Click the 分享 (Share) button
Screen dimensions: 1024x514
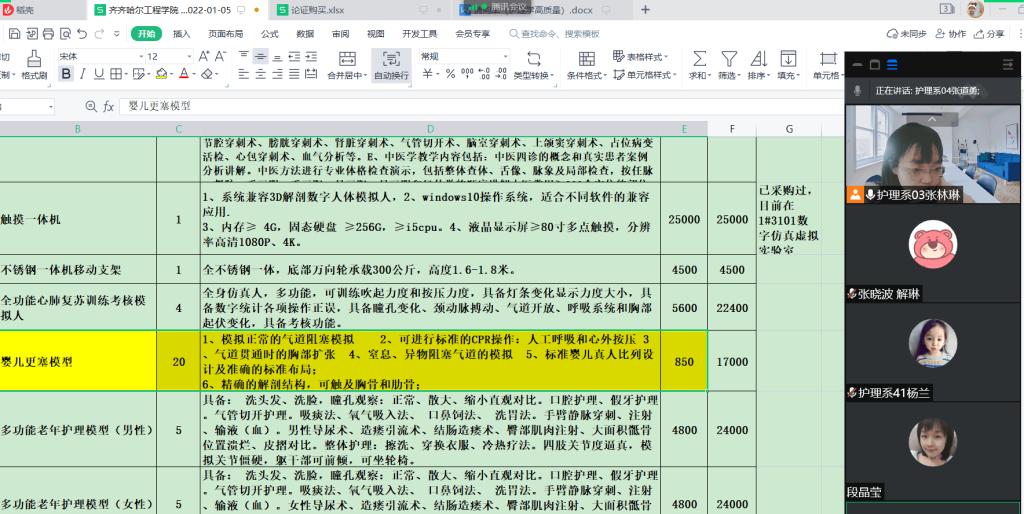[989, 34]
